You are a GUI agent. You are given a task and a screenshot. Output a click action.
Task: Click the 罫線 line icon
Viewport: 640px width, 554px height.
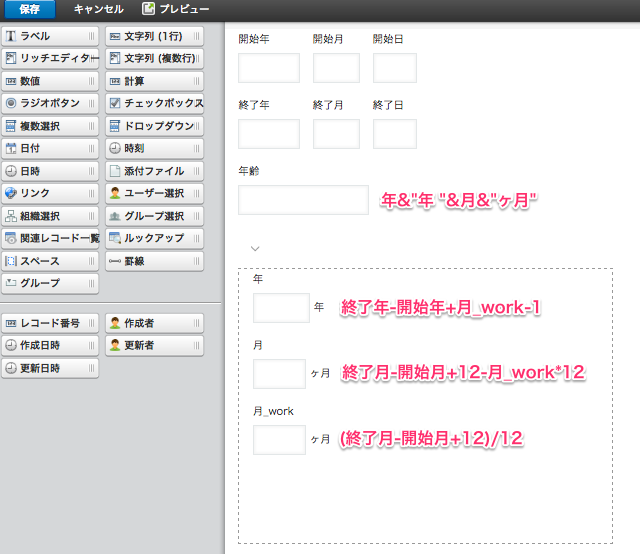click(x=115, y=261)
